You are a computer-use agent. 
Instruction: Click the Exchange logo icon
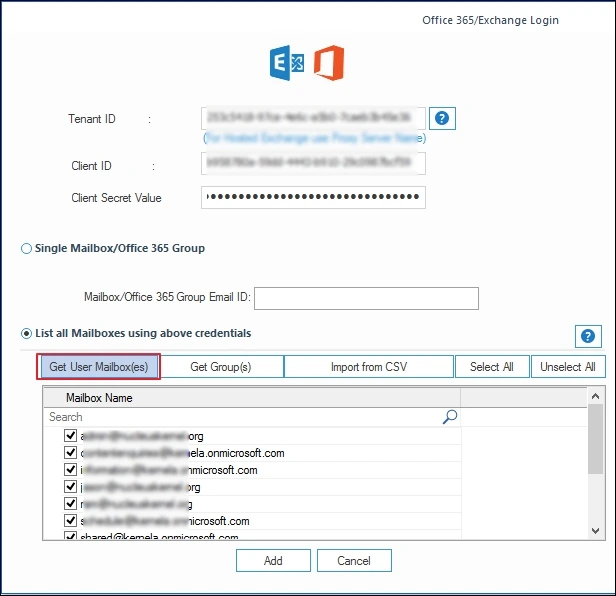(x=287, y=63)
